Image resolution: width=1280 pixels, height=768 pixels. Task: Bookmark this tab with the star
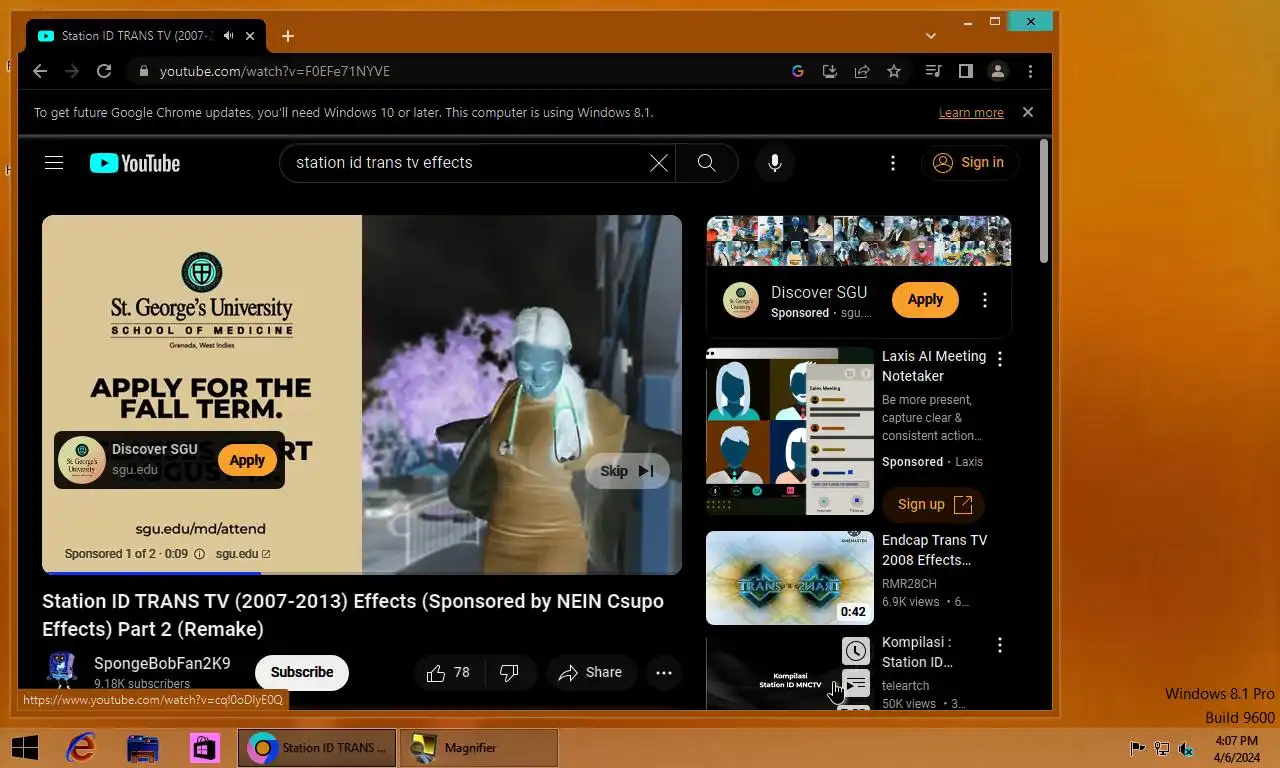pos(894,71)
